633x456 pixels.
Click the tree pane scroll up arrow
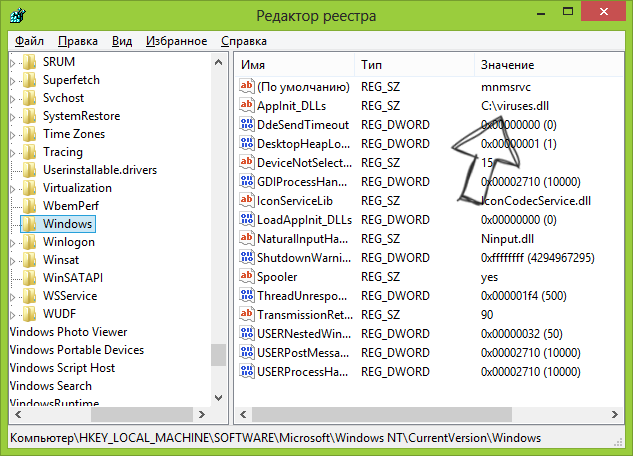click(218, 62)
